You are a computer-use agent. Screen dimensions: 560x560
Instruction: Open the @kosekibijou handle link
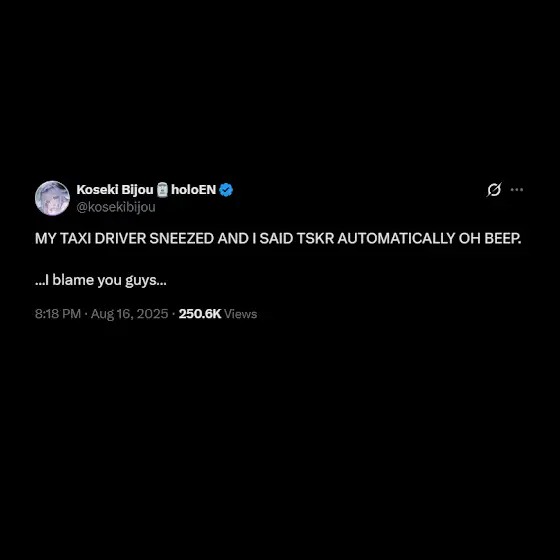[116, 207]
